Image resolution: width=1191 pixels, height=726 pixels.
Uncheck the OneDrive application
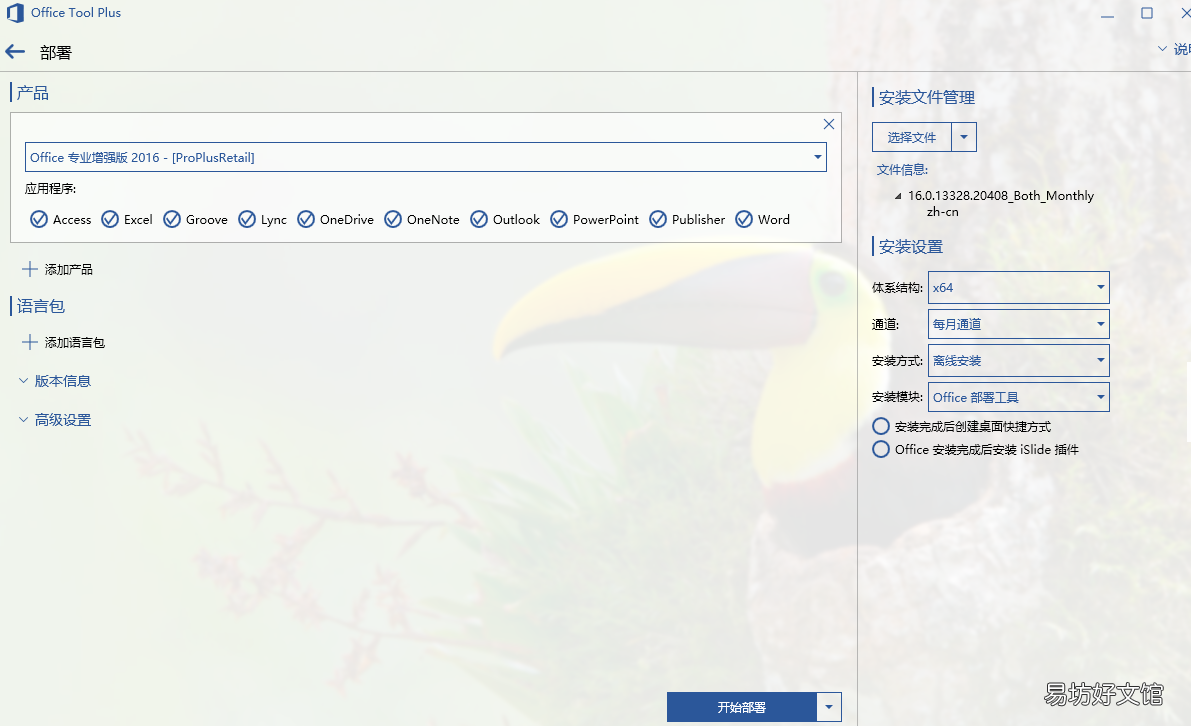(306, 219)
